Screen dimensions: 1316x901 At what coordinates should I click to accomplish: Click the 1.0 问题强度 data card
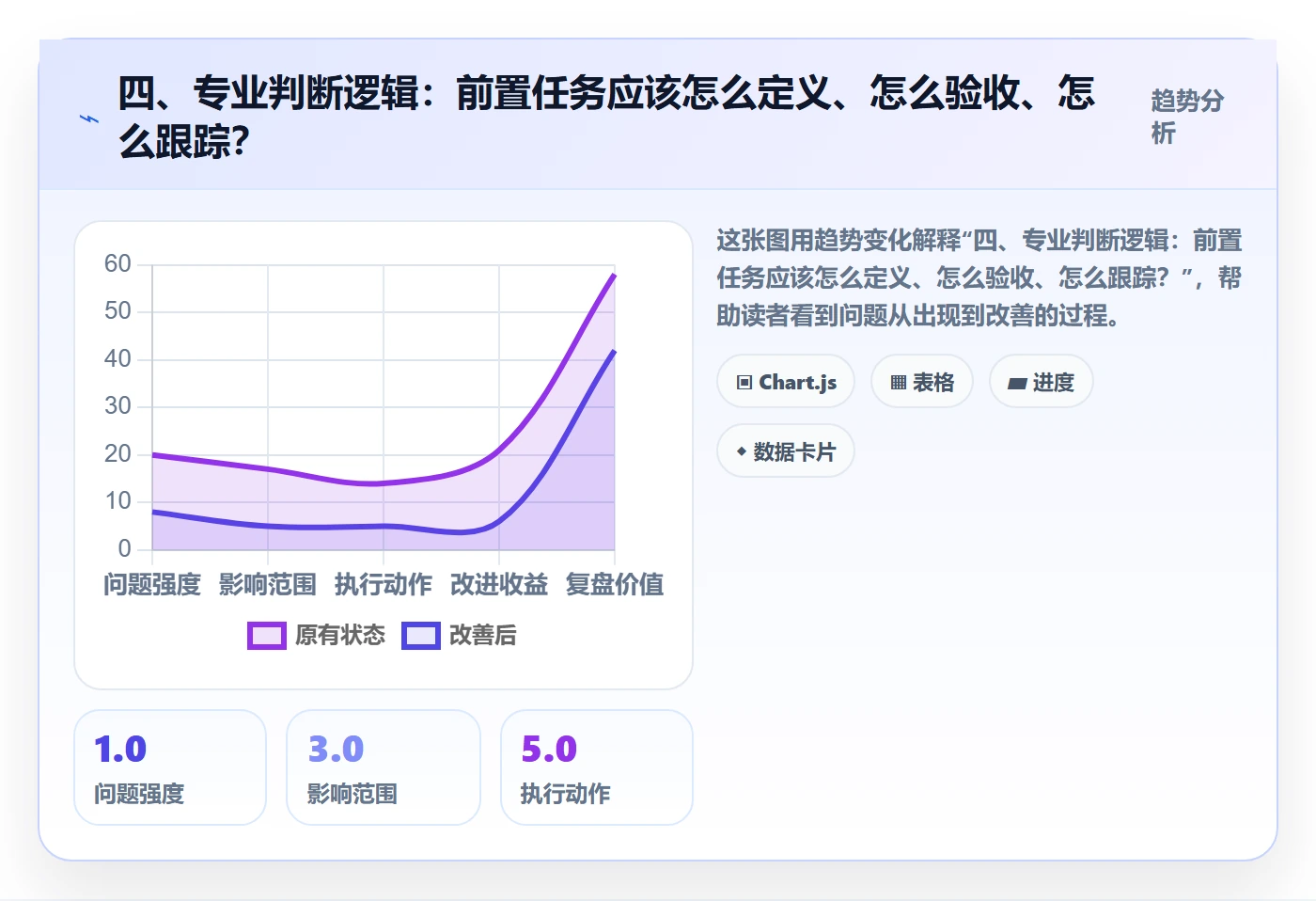[170, 767]
